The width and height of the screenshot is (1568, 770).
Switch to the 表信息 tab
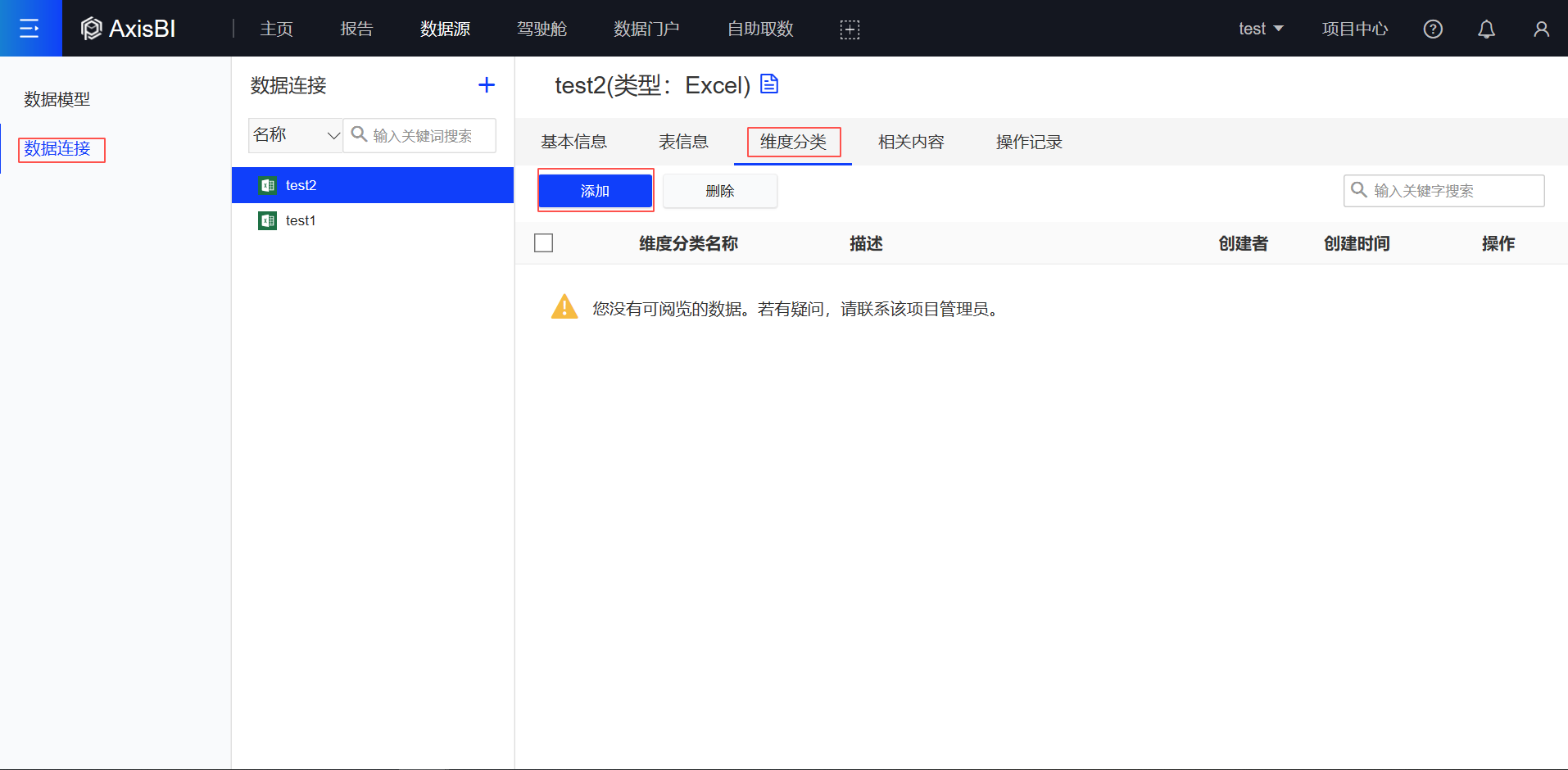682,143
